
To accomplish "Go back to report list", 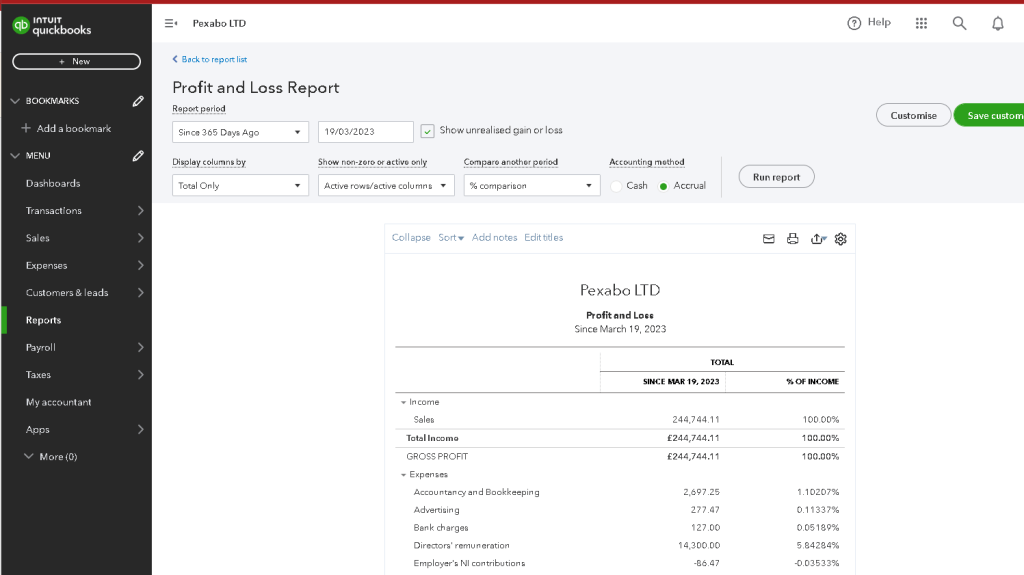I will click(x=210, y=59).
